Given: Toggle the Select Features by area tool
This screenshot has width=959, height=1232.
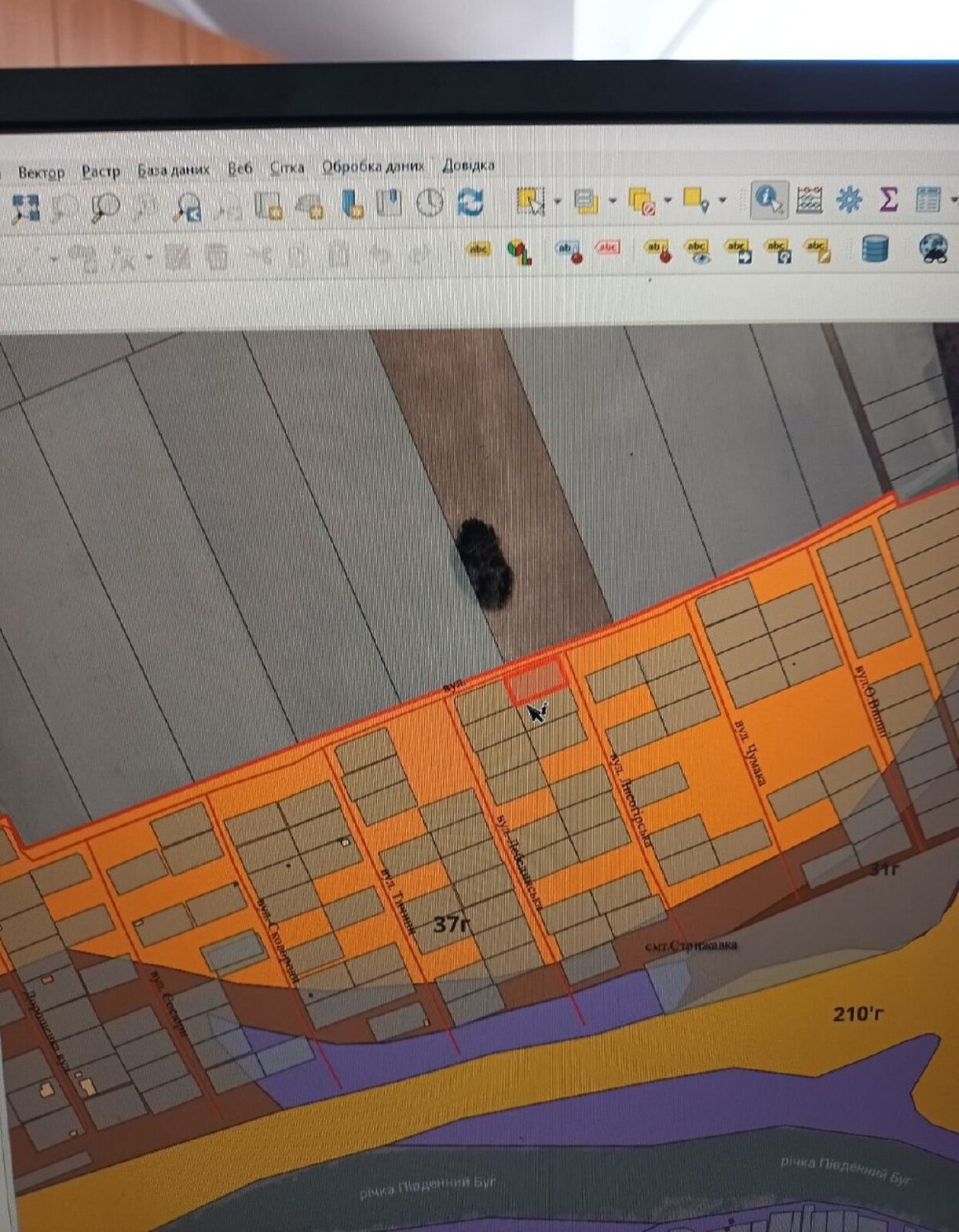Looking at the screenshot, I should point(530,201).
